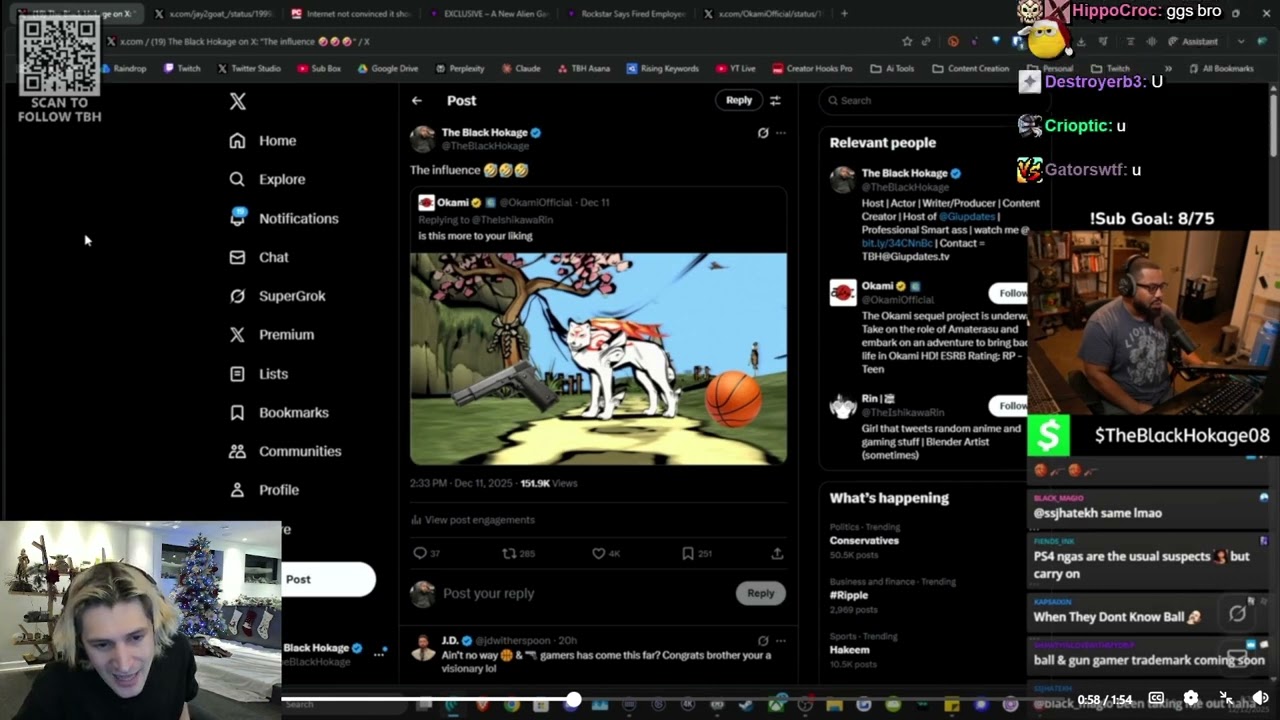Open Twitch bookmark in bookmarks bar
Image resolution: width=1280 pixels, height=720 pixels.
(182, 69)
